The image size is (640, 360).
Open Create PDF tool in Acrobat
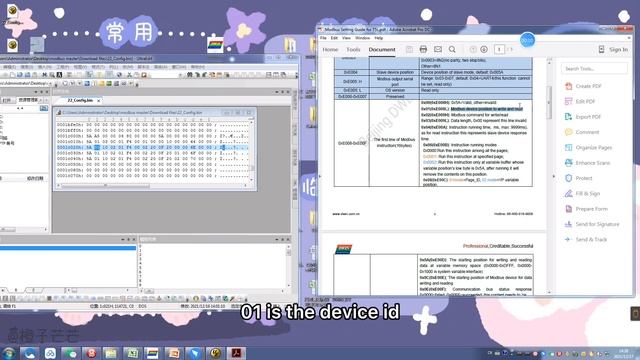583,86
